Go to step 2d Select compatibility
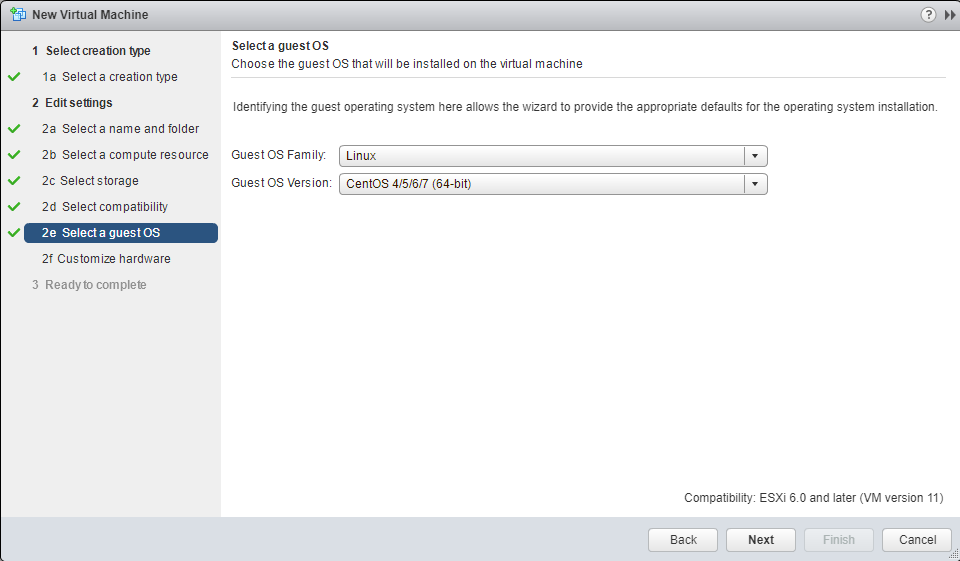This screenshot has height=561, width=960. pyautogui.click(x=105, y=206)
